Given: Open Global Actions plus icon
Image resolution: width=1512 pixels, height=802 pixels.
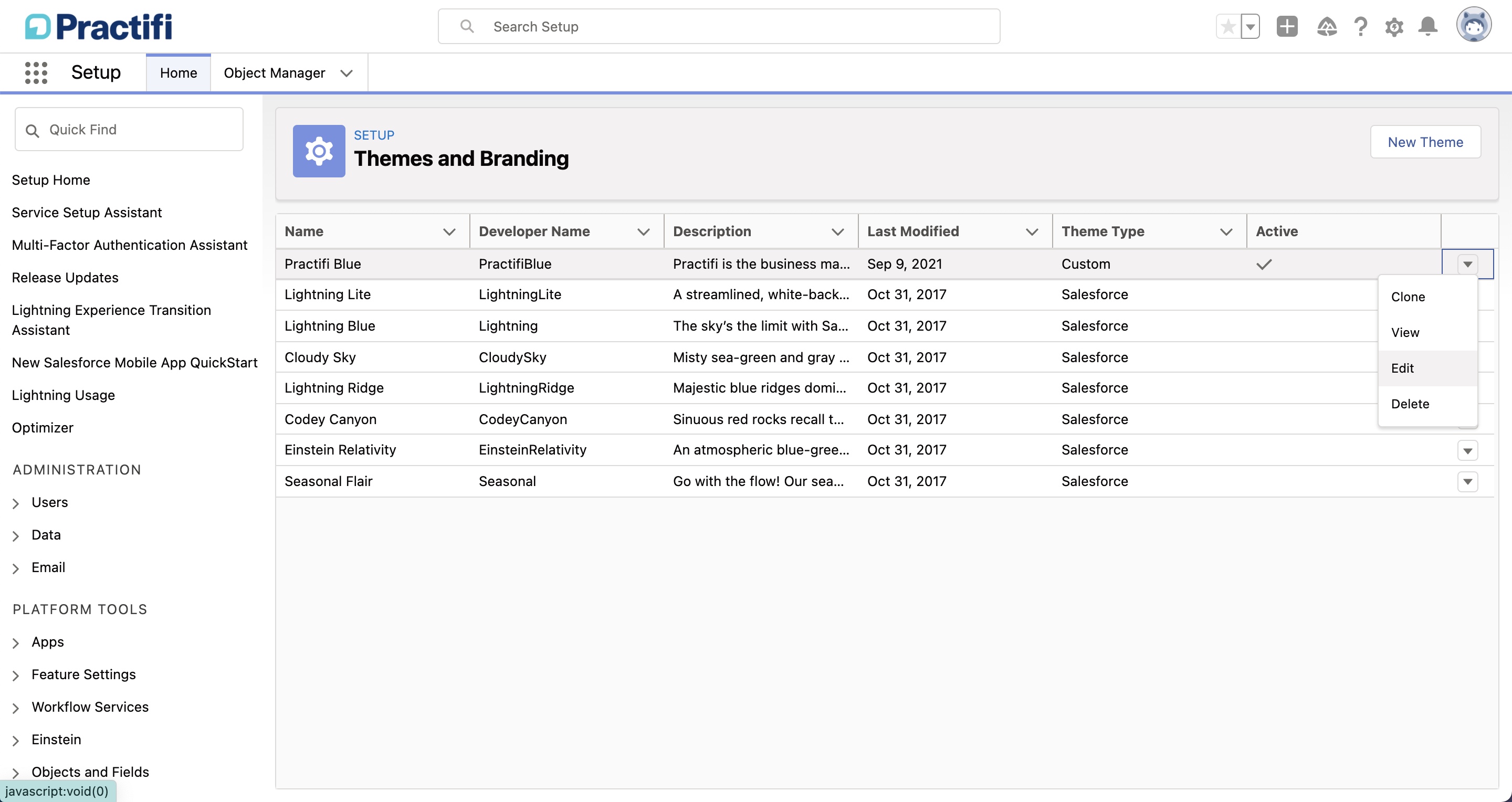Looking at the screenshot, I should (x=1287, y=26).
